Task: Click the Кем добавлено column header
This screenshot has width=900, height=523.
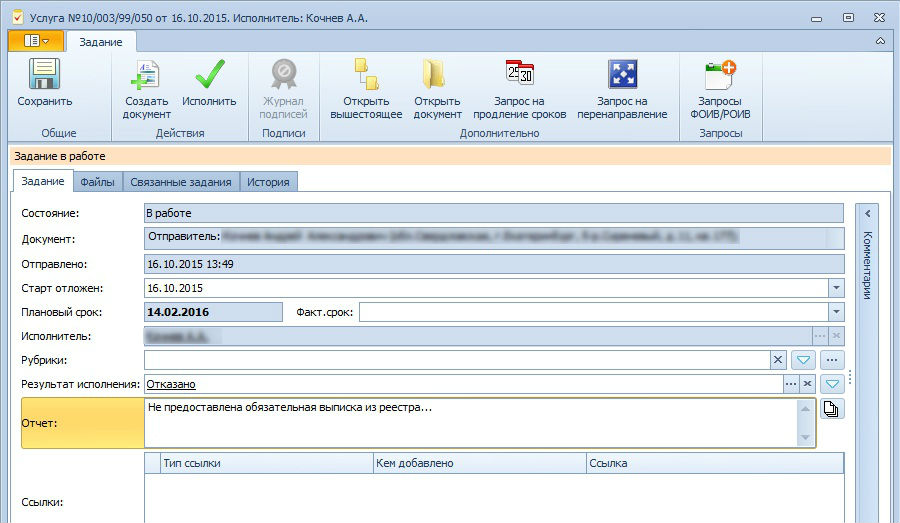Action: tap(480, 463)
